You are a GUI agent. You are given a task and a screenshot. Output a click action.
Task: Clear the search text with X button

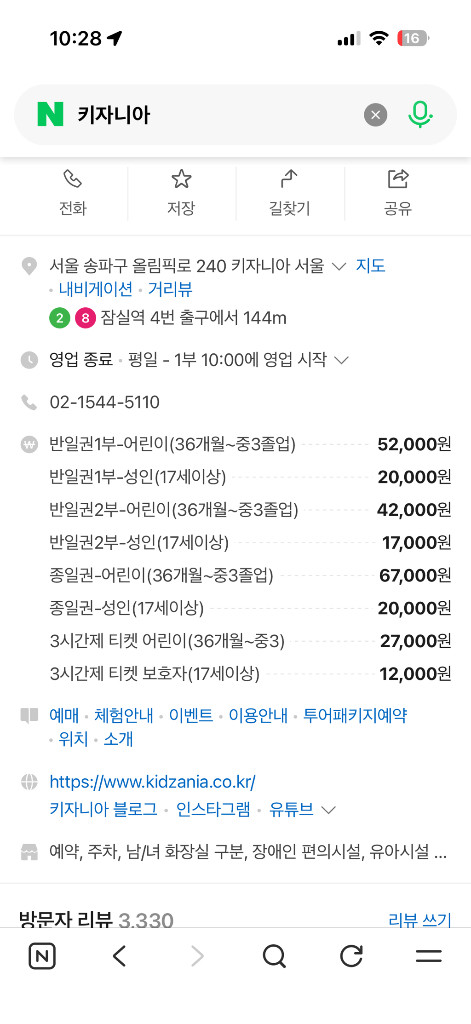376,116
